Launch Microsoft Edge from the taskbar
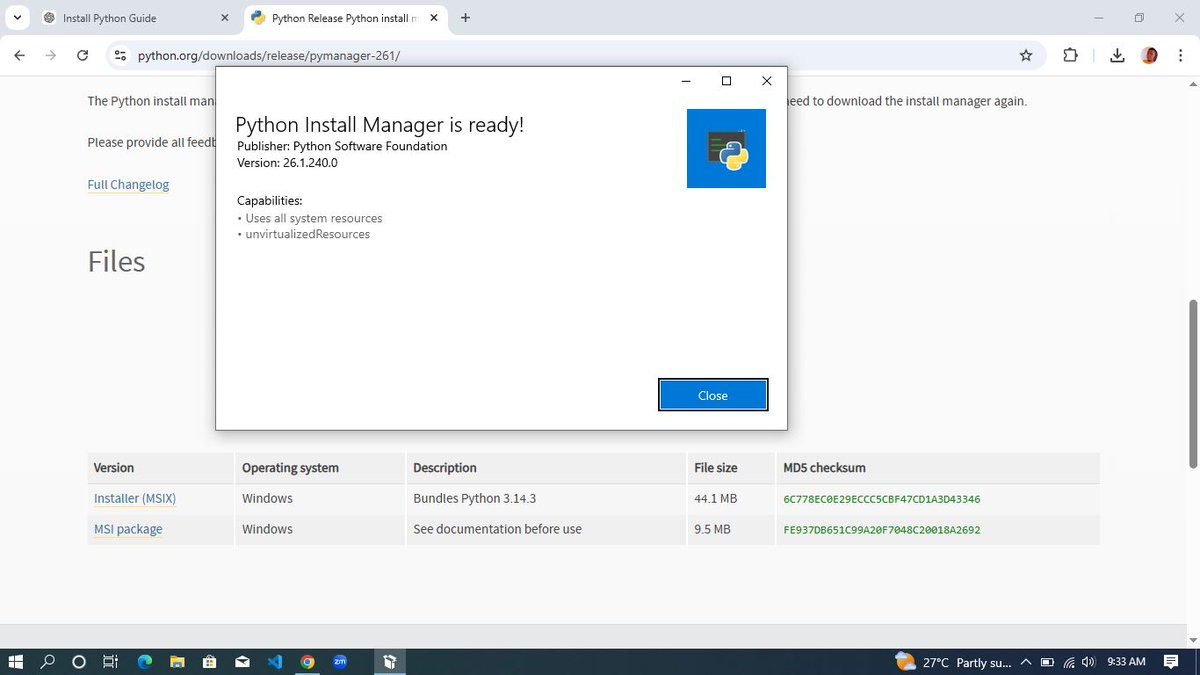The width and height of the screenshot is (1200, 675). (145, 662)
